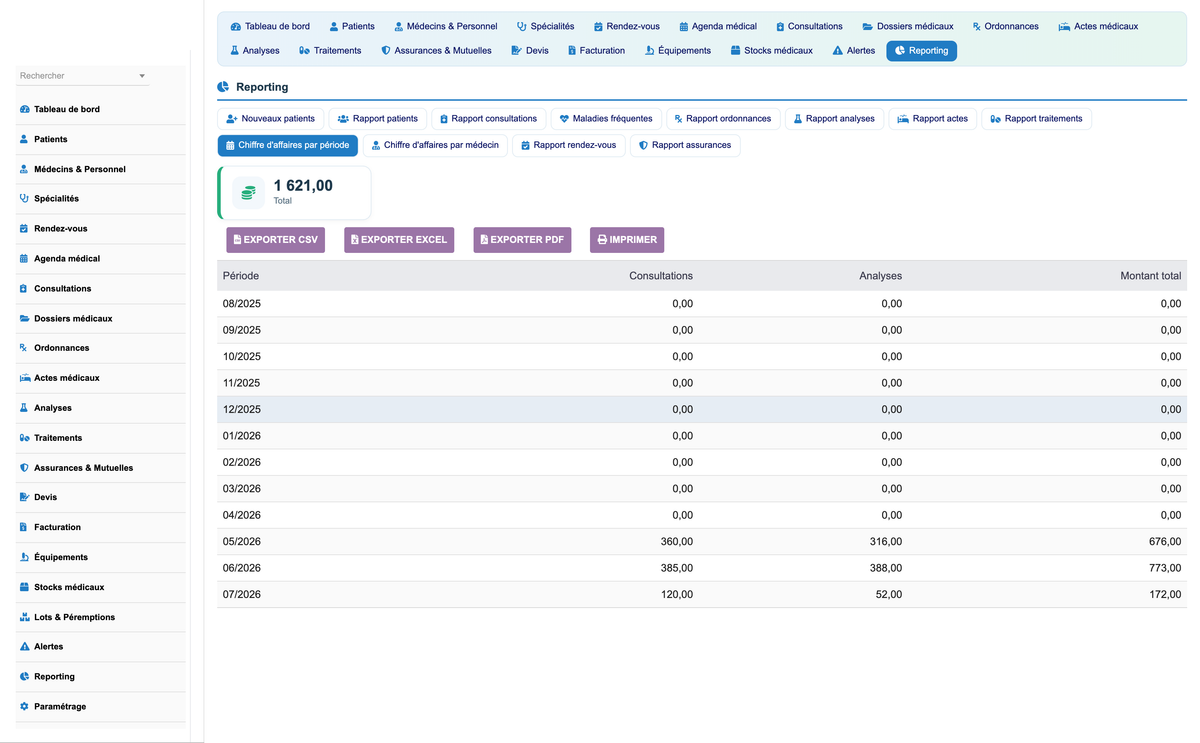Image resolution: width=1200 pixels, height=743 pixels.
Task: Switch to Rapport consultations tab
Action: point(489,119)
